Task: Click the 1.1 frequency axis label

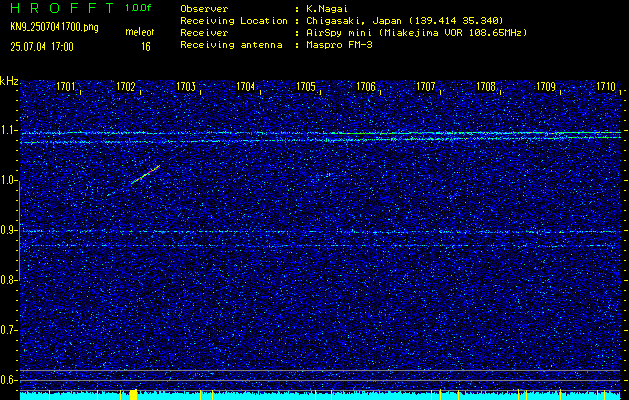Action: 7,130
